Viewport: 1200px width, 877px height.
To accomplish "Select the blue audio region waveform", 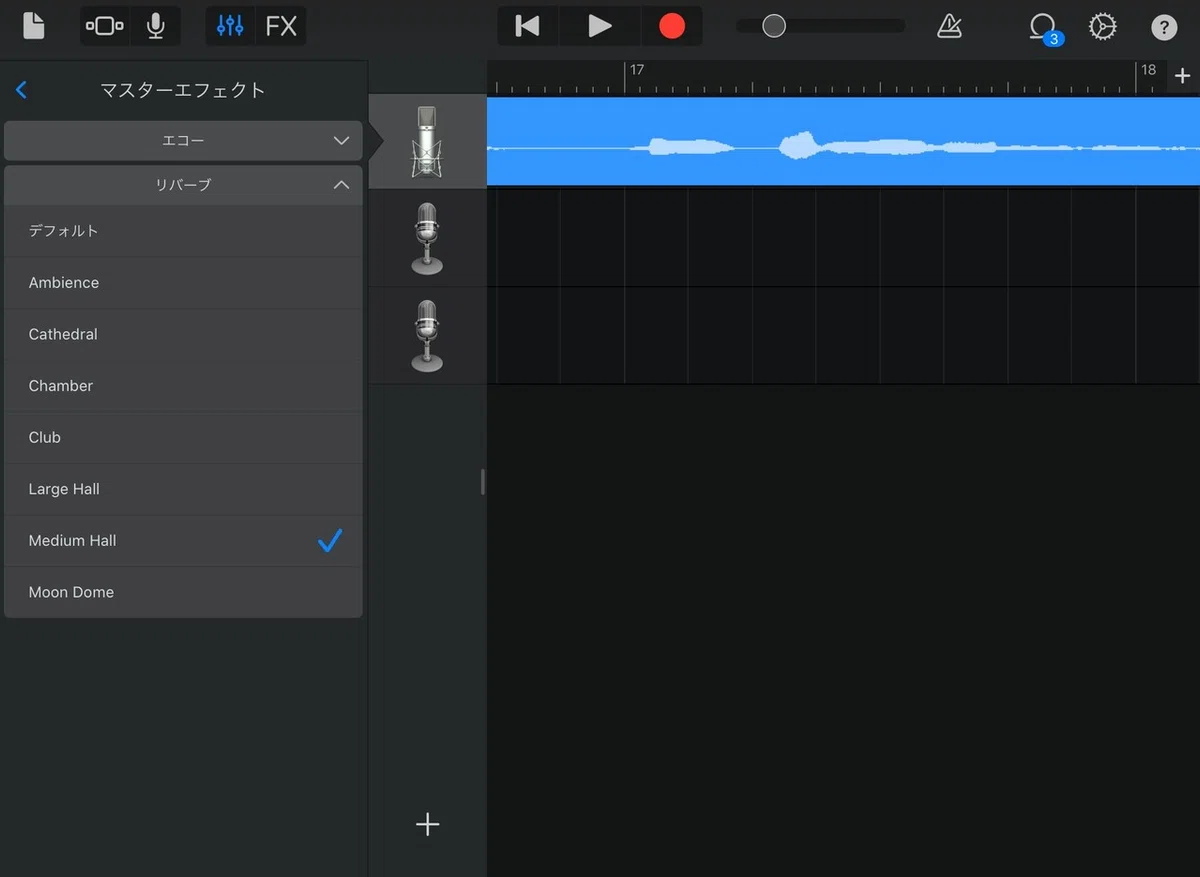I will (843, 141).
